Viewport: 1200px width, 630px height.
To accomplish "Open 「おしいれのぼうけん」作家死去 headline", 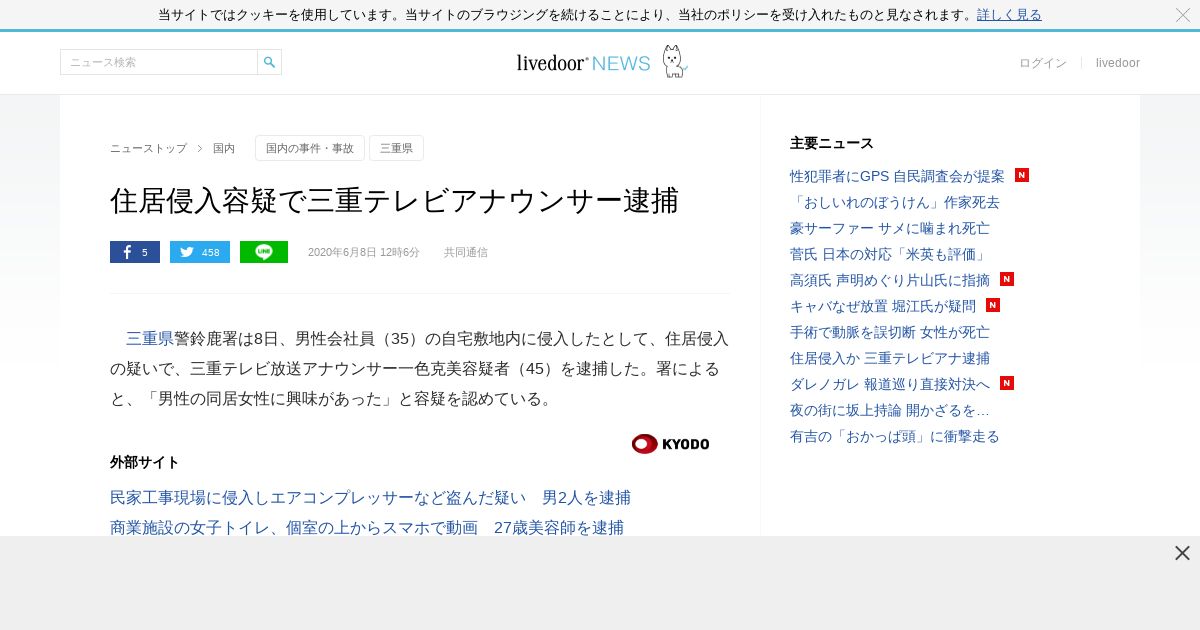I will click(x=895, y=202).
